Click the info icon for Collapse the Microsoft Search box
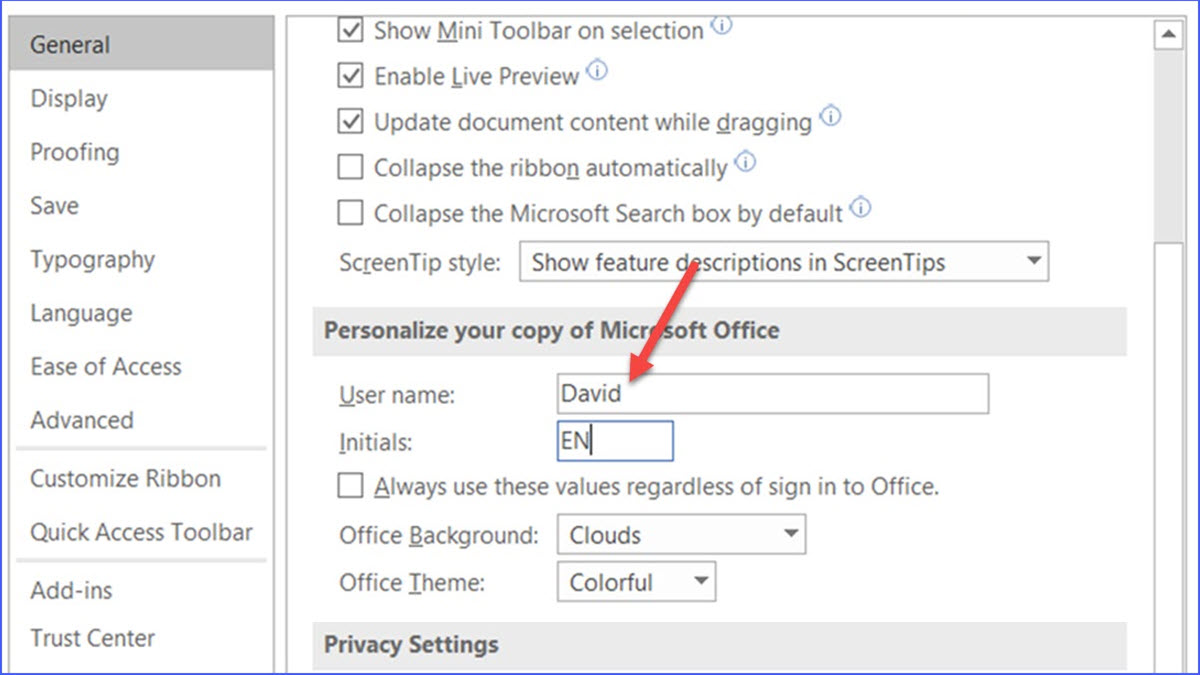This screenshot has height=675, width=1200. (x=859, y=207)
